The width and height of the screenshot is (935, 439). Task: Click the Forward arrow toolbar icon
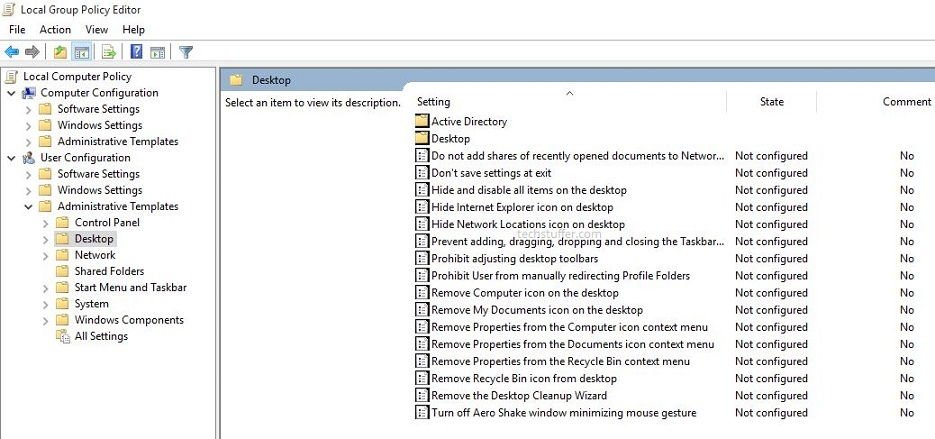(32, 52)
